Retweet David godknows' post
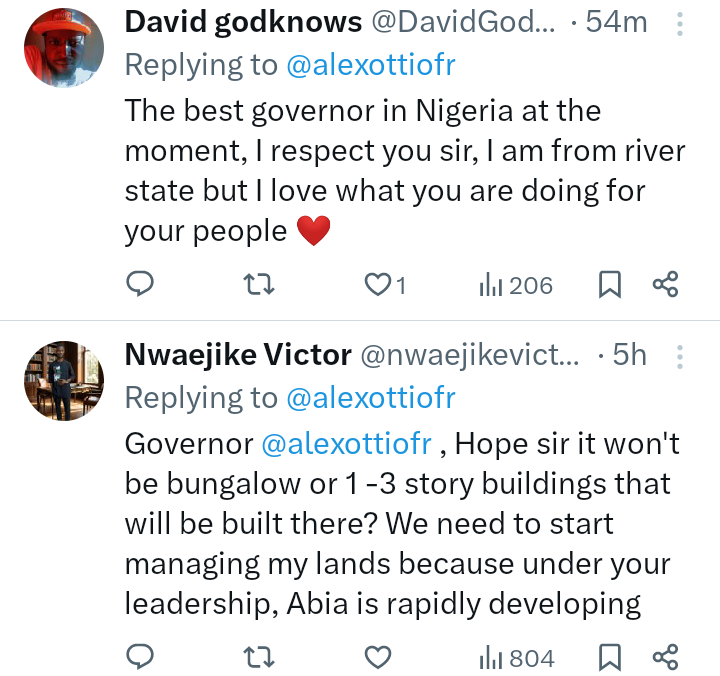Screen dimensions: 720x676 pos(260,286)
